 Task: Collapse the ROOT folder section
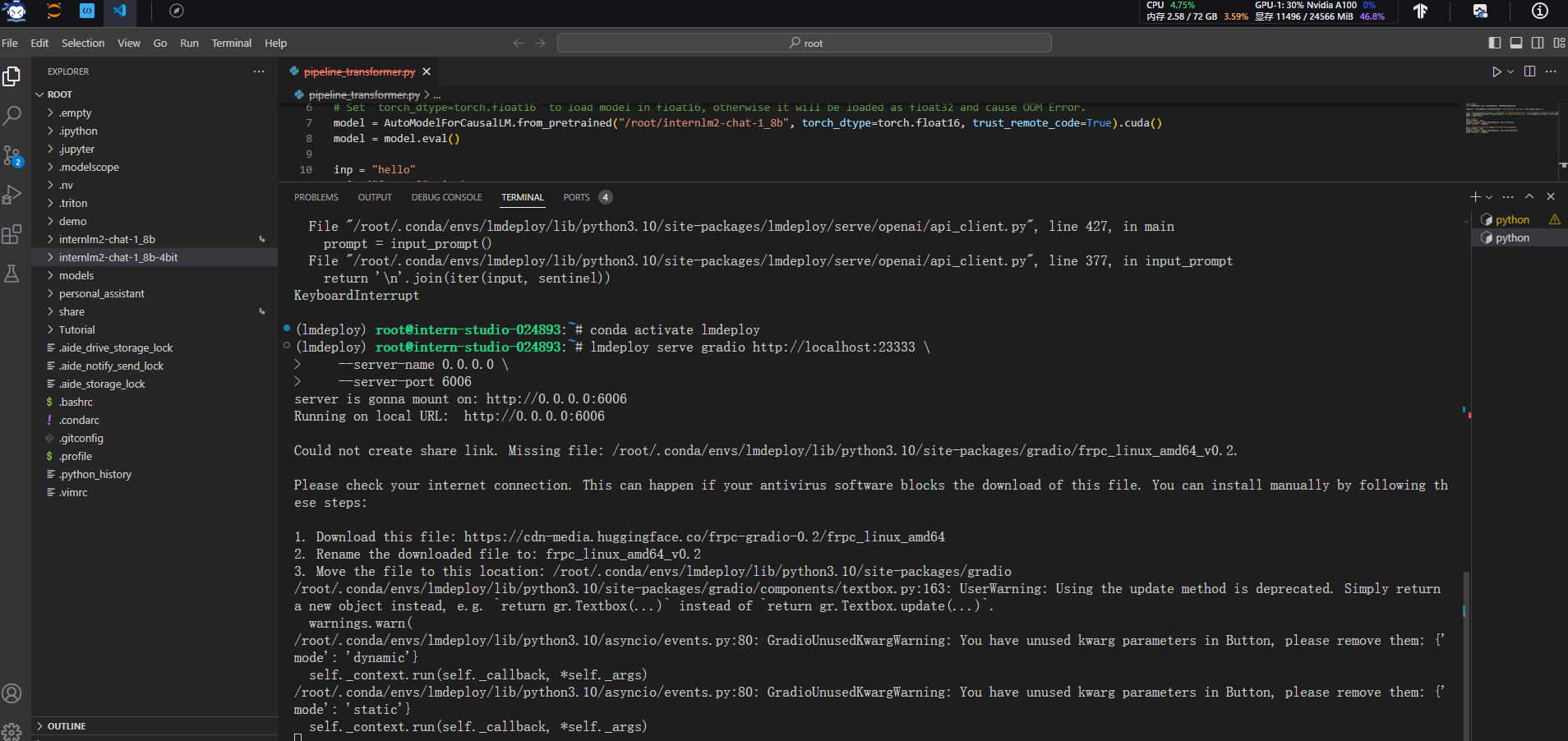pyautogui.click(x=154, y=94)
